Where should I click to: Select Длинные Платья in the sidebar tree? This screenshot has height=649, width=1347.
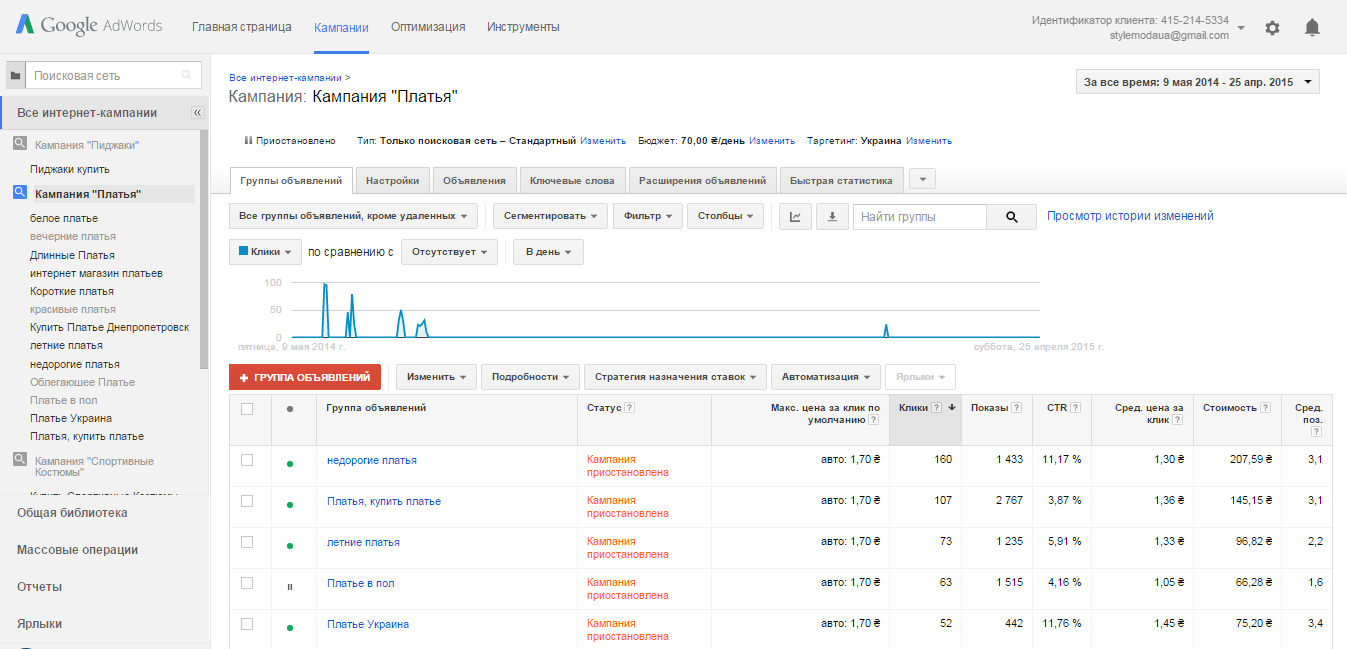tap(72, 255)
